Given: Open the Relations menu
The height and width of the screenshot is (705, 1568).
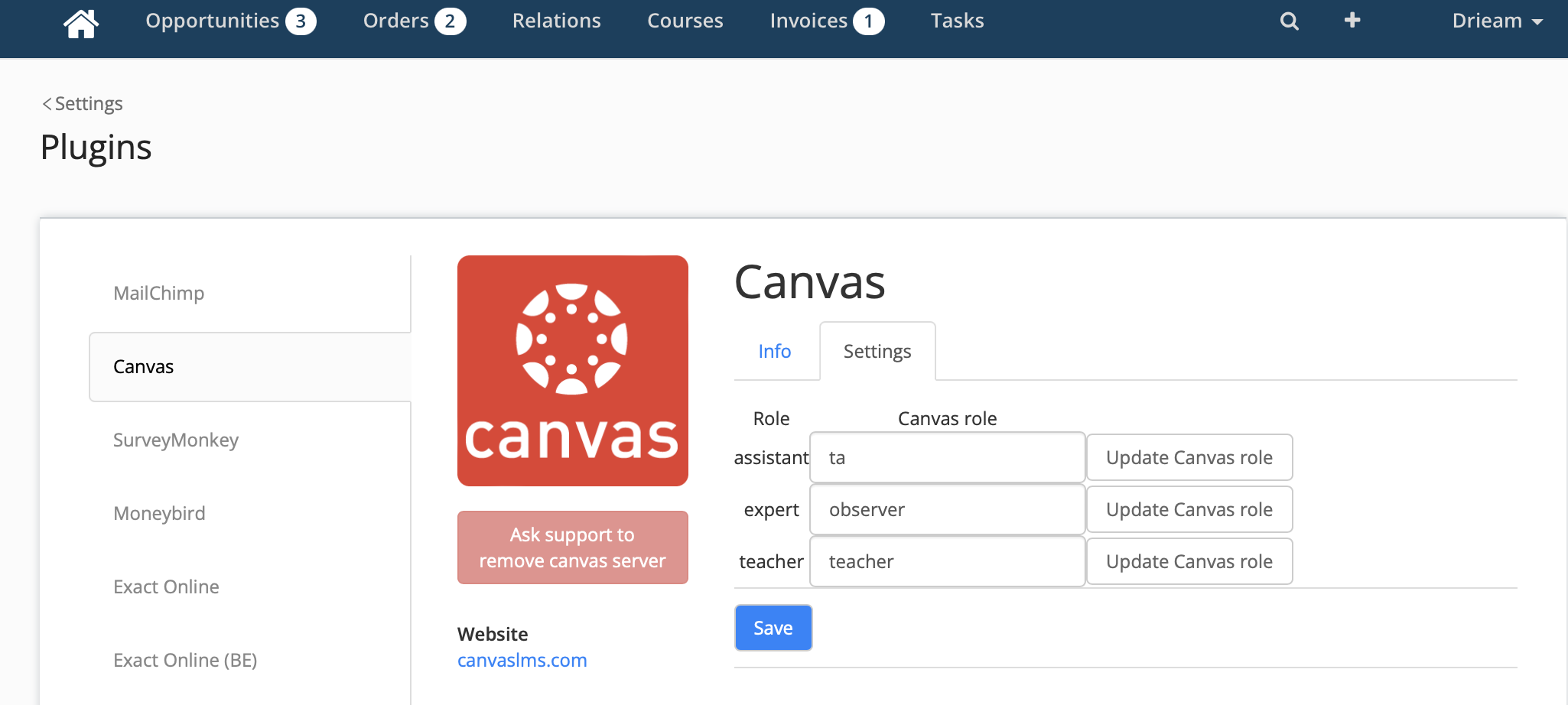Looking at the screenshot, I should [557, 21].
